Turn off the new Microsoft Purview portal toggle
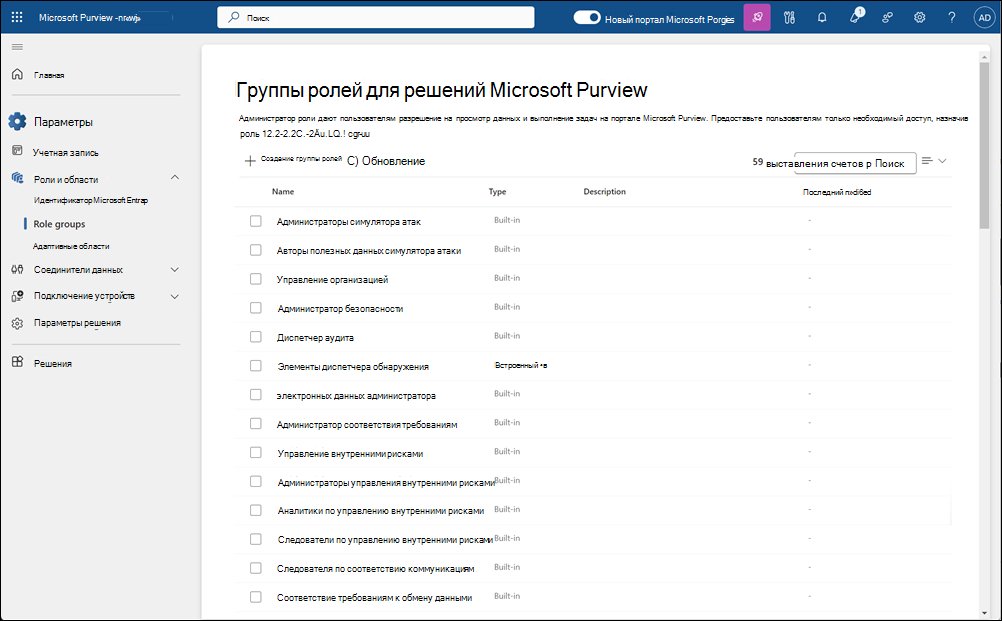The height and width of the screenshot is (621, 1002). coord(587,17)
